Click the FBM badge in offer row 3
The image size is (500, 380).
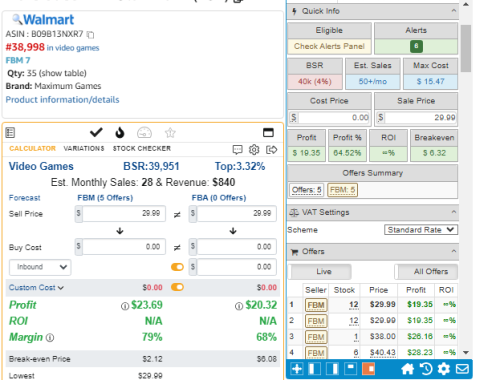pyautogui.click(x=316, y=337)
